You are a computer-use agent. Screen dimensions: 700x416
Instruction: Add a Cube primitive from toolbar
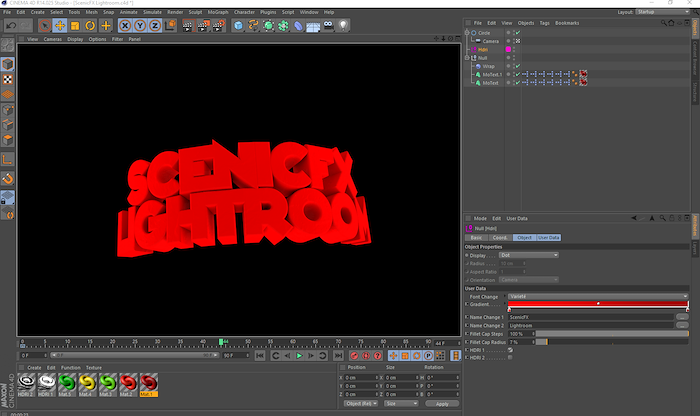point(239,25)
